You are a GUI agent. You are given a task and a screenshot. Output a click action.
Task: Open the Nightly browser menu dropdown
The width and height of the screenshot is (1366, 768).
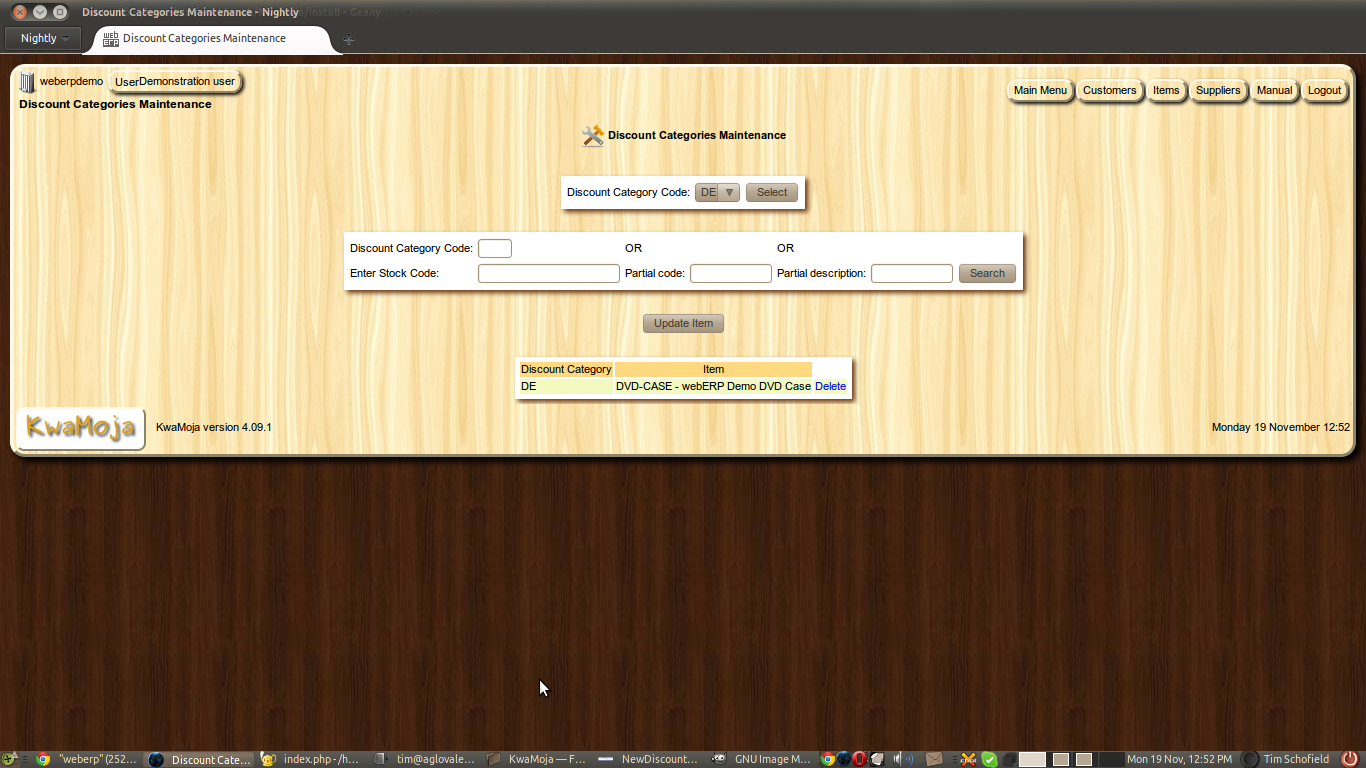coord(42,38)
